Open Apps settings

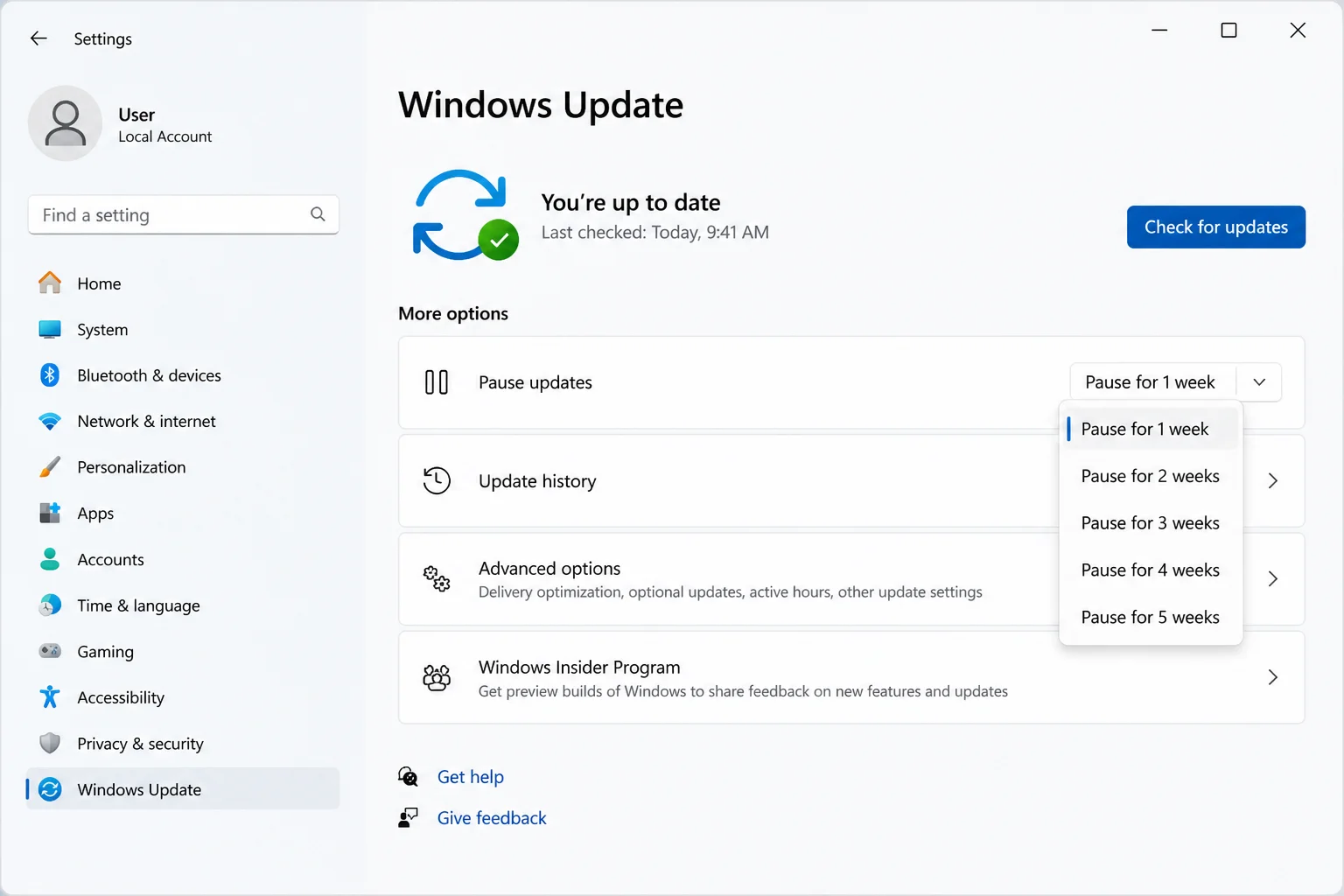click(183, 514)
